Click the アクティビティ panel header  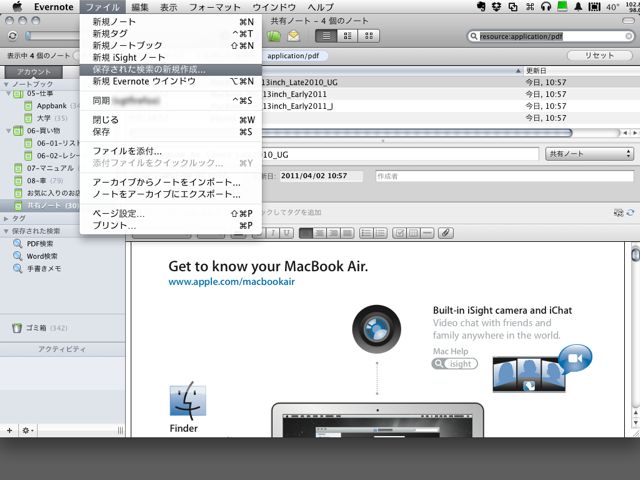click(62, 349)
